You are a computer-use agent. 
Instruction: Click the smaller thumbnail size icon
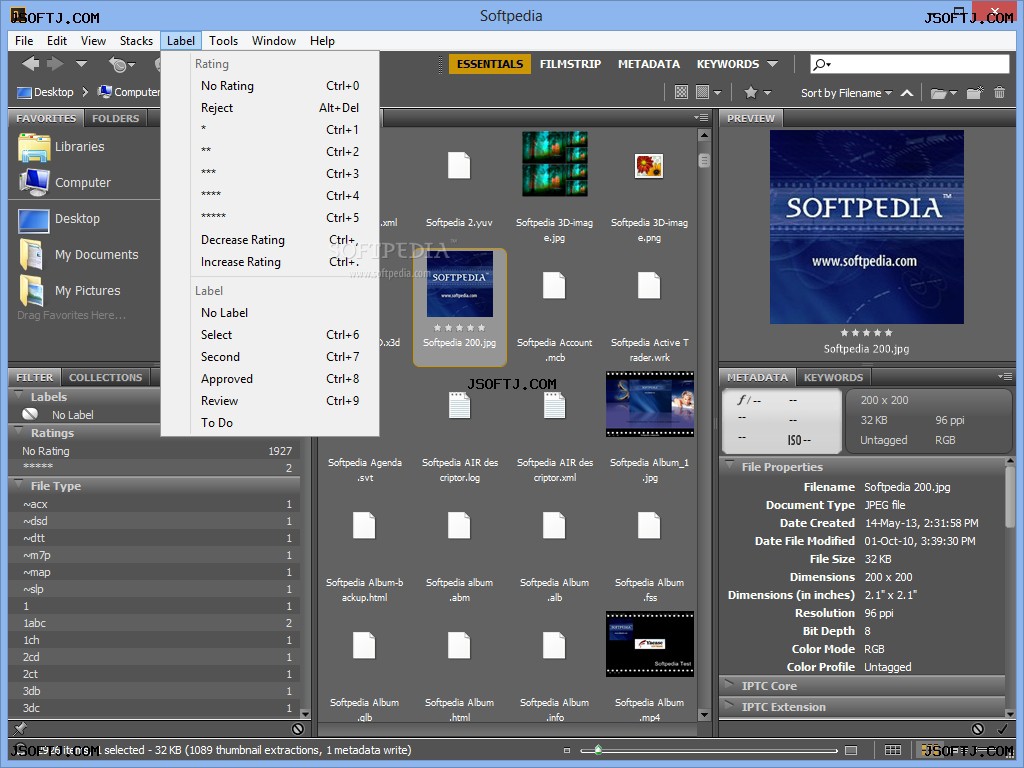pyautogui.click(x=567, y=750)
